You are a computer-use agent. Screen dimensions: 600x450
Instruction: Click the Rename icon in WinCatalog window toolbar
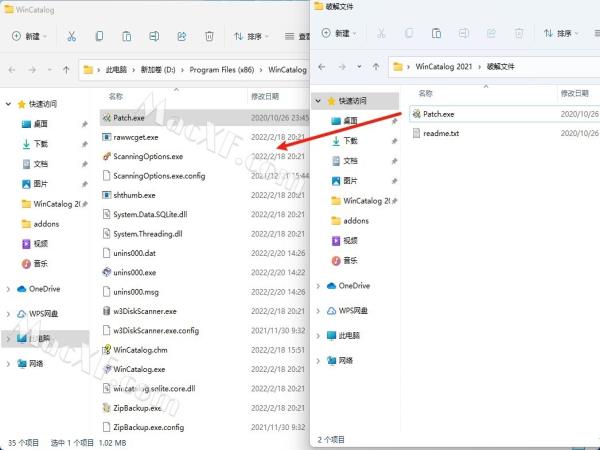click(x=154, y=36)
